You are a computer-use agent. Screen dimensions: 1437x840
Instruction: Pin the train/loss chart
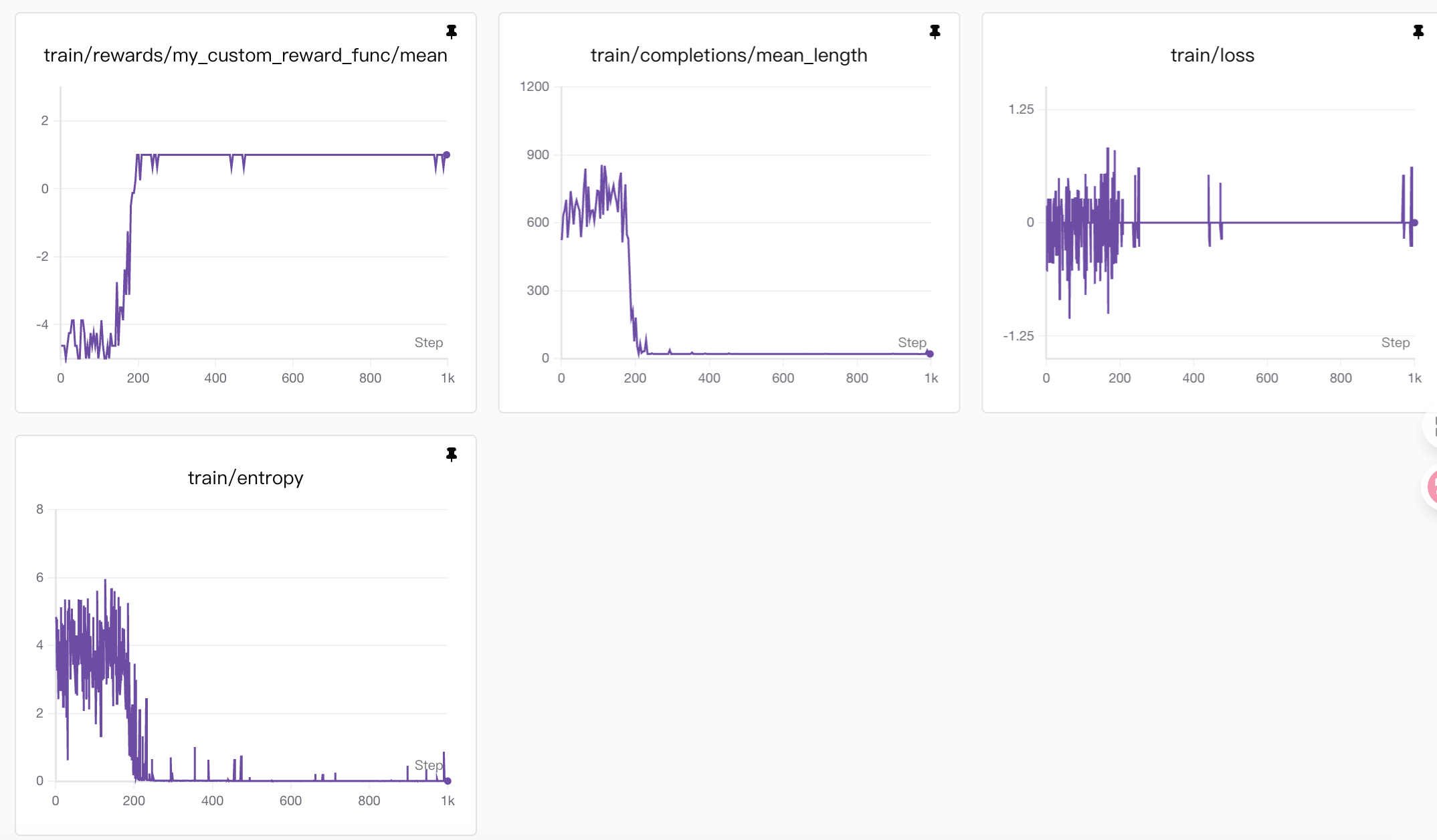point(1418,31)
